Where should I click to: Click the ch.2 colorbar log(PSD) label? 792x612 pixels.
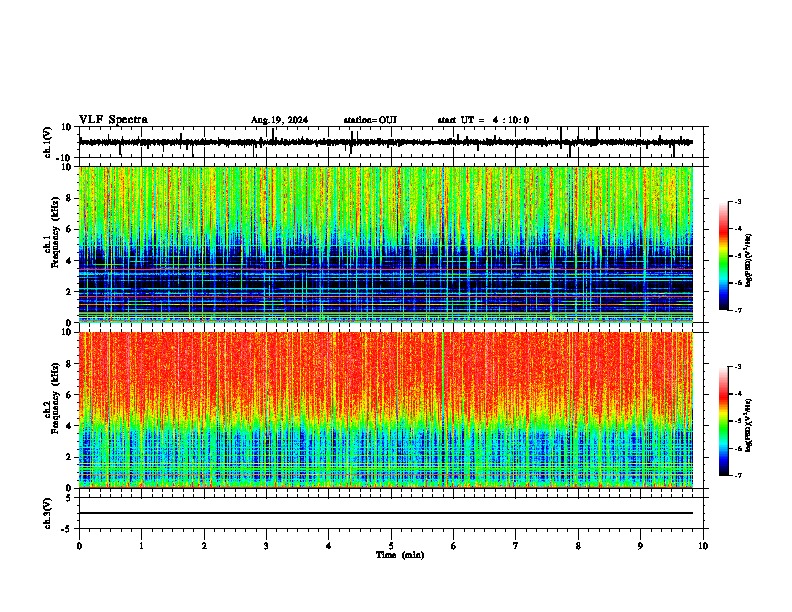[749, 425]
